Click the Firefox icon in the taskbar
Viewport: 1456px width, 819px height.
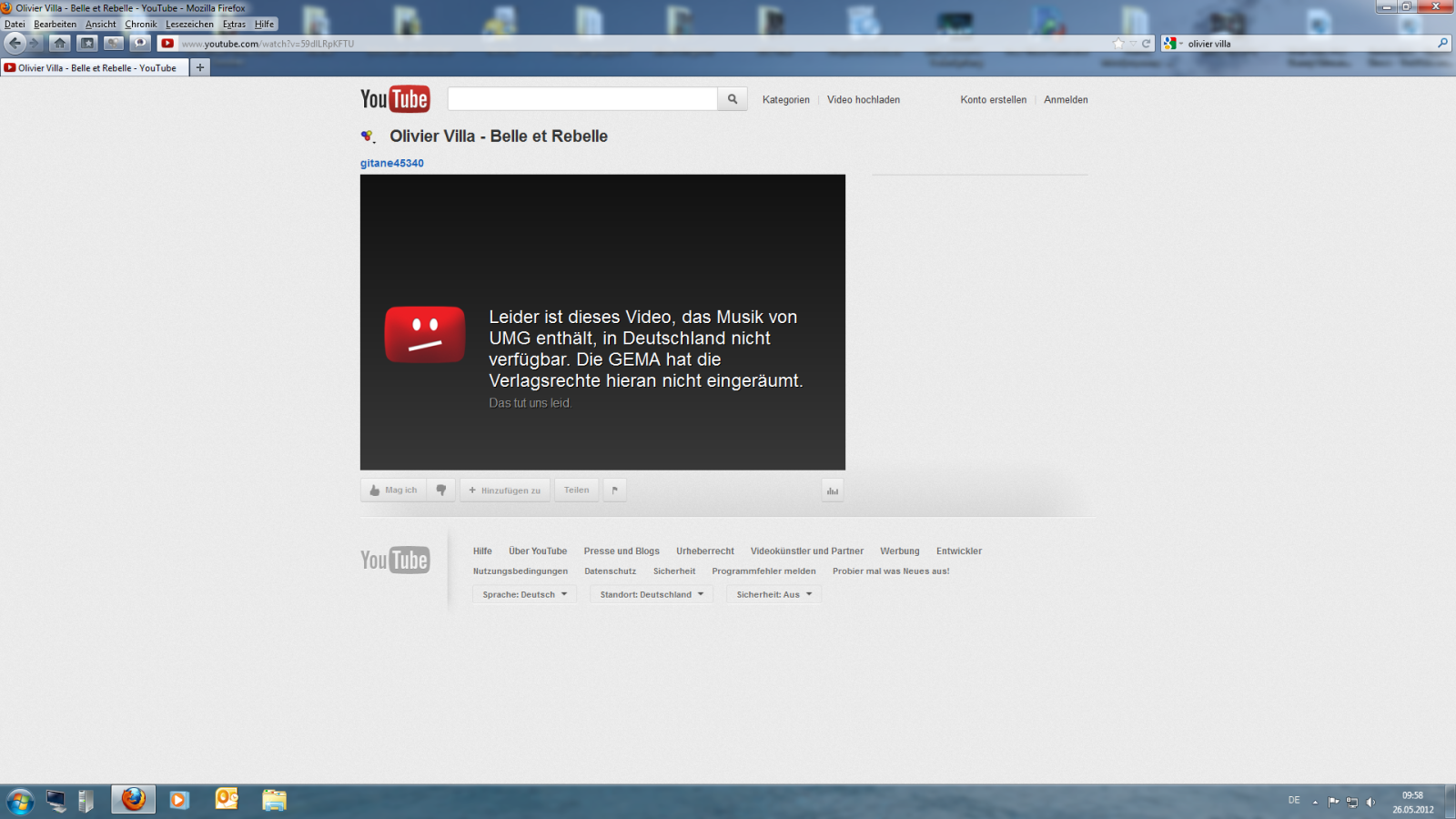pos(134,800)
